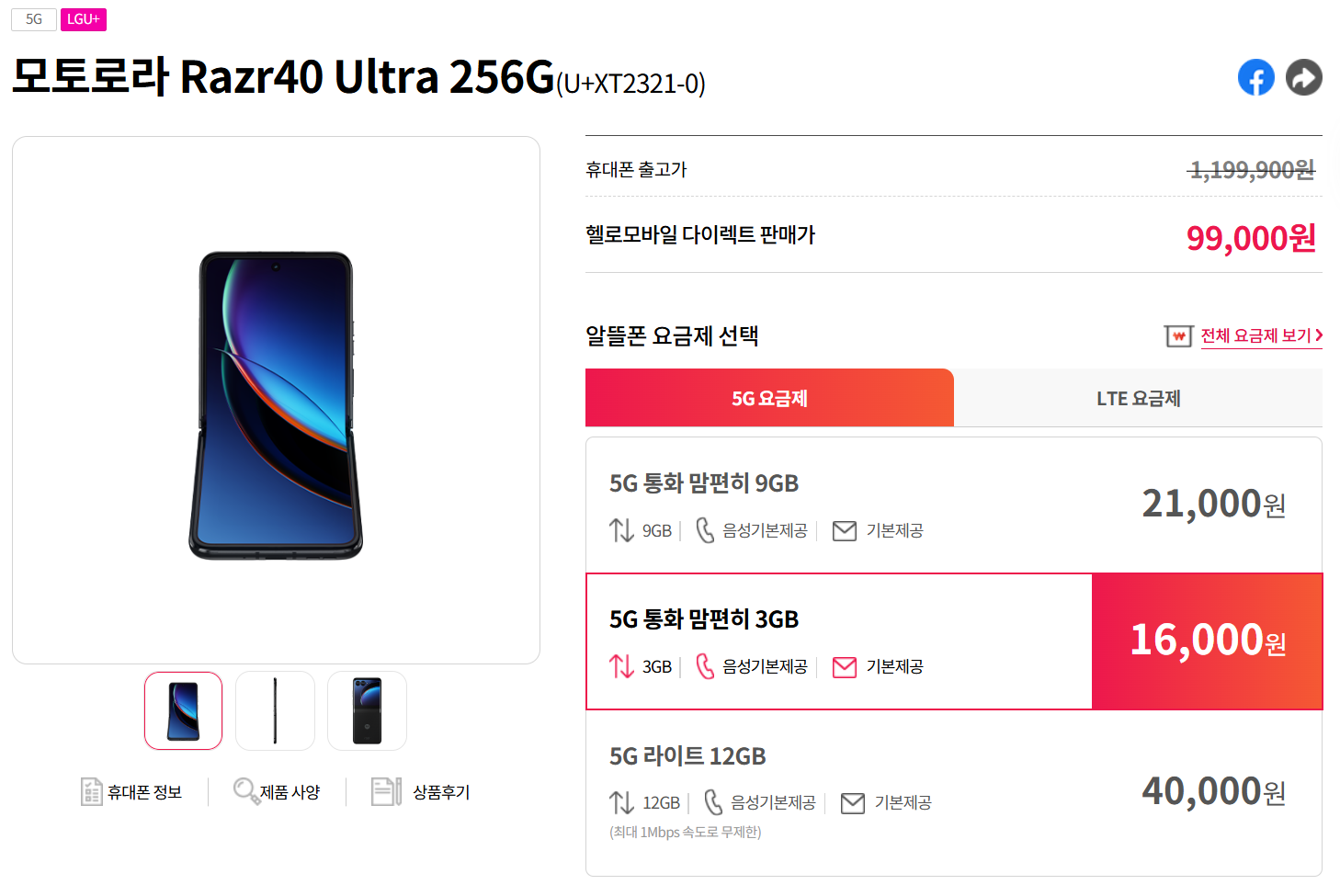Switch to the LTE 요금제 tab
This screenshot has width=1340, height=896.
pyautogui.click(x=1138, y=398)
